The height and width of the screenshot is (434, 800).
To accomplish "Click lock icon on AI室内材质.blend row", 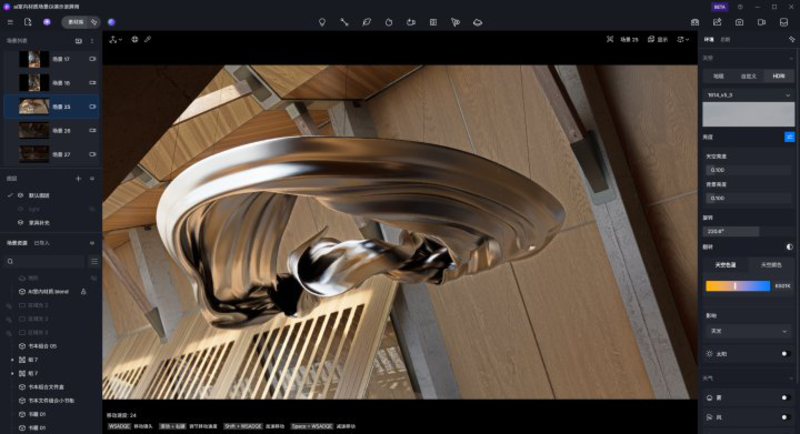I will (x=84, y=292).
